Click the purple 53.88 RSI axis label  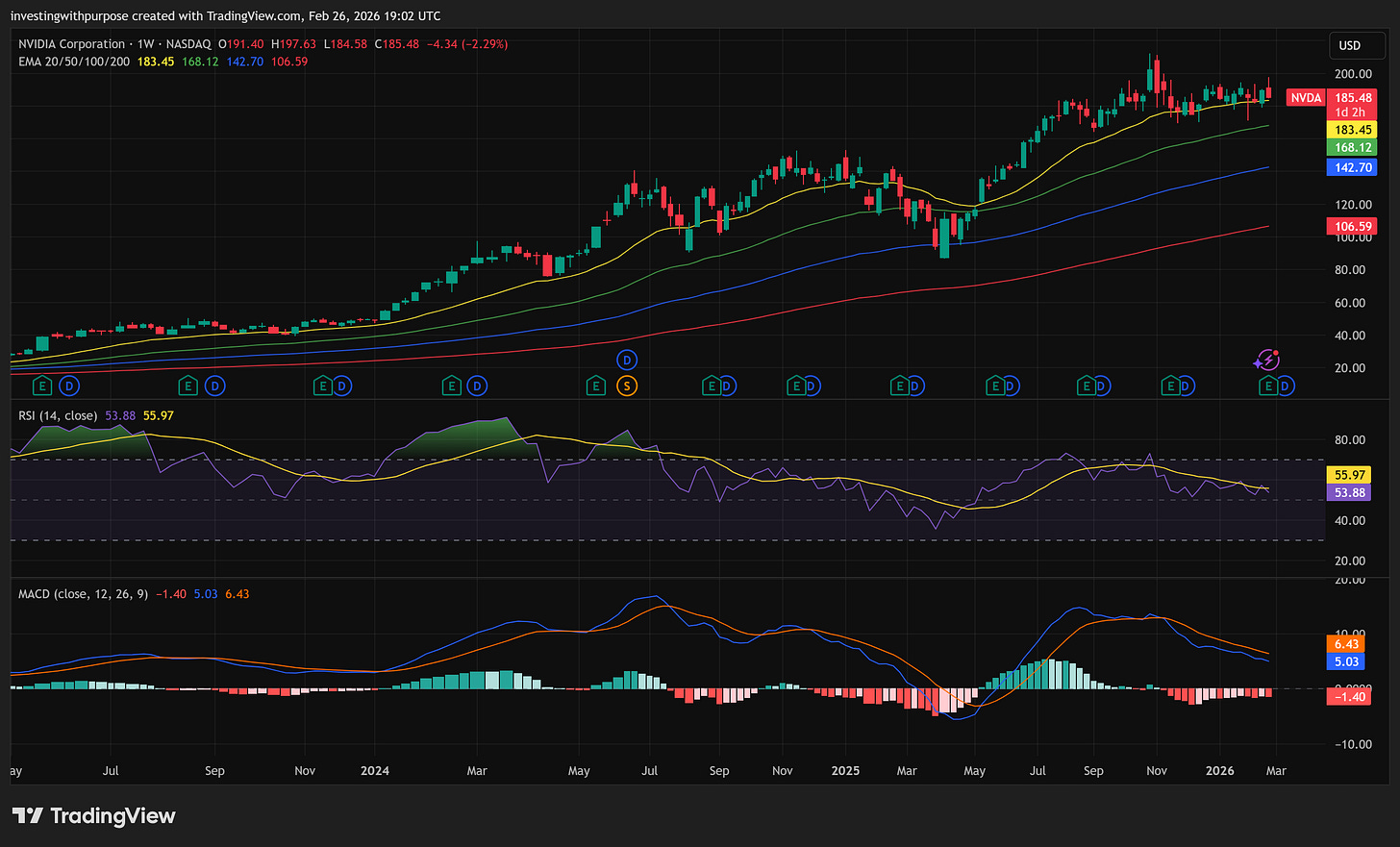1350,492
